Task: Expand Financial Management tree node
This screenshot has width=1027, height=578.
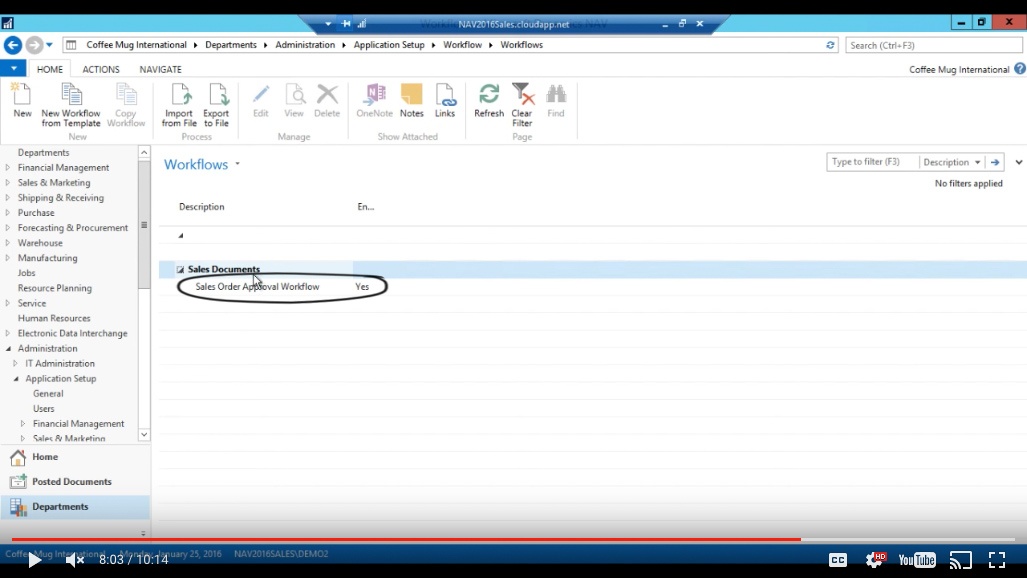Action: click(x=8, y=168)
